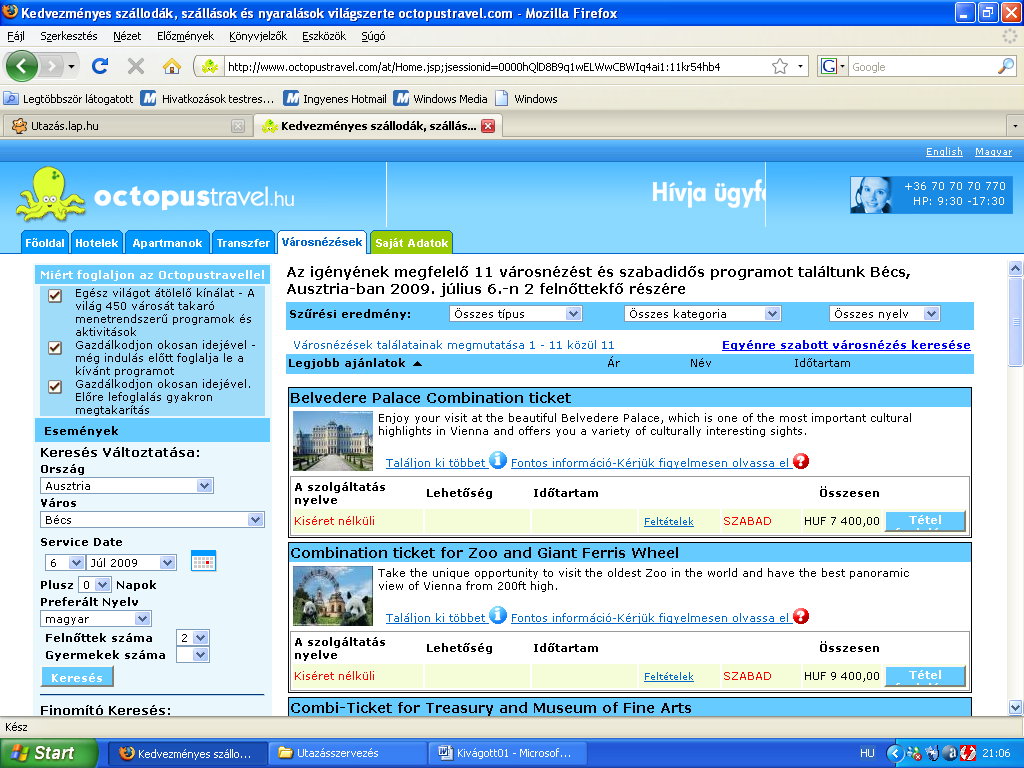
Task: Click the site identity icon in address bar
Action: (210, 67)
